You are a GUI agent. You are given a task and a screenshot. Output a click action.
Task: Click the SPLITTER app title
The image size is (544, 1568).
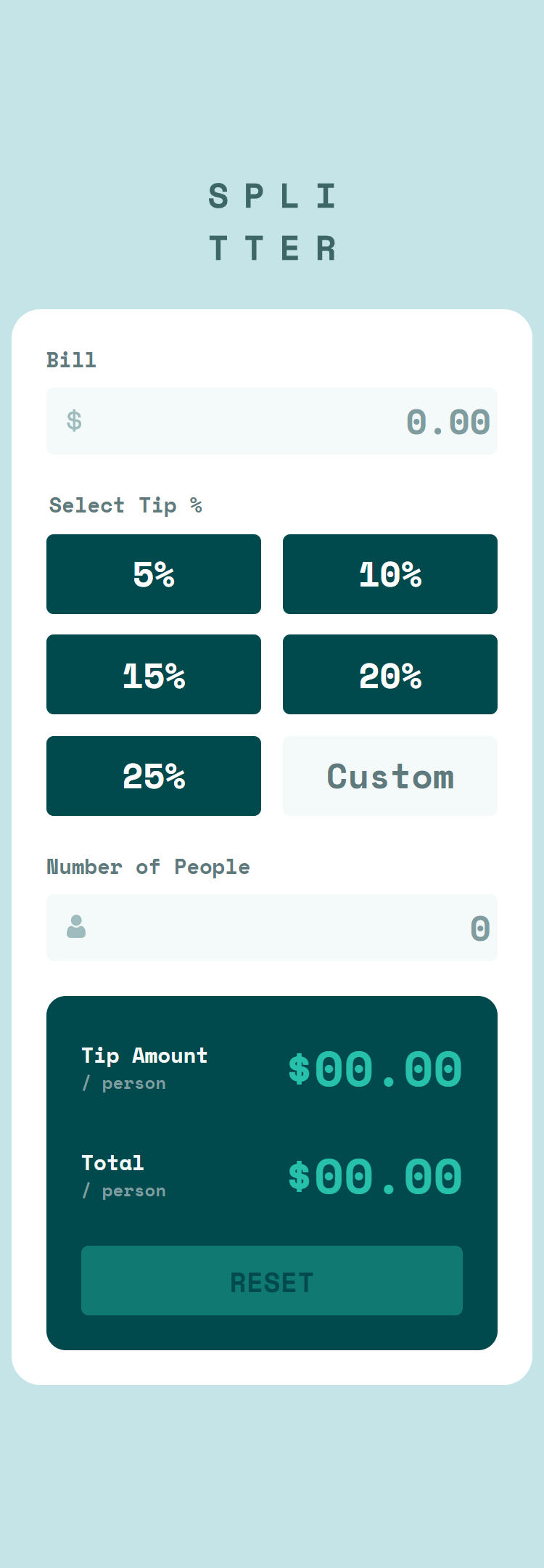coord(272,221)
